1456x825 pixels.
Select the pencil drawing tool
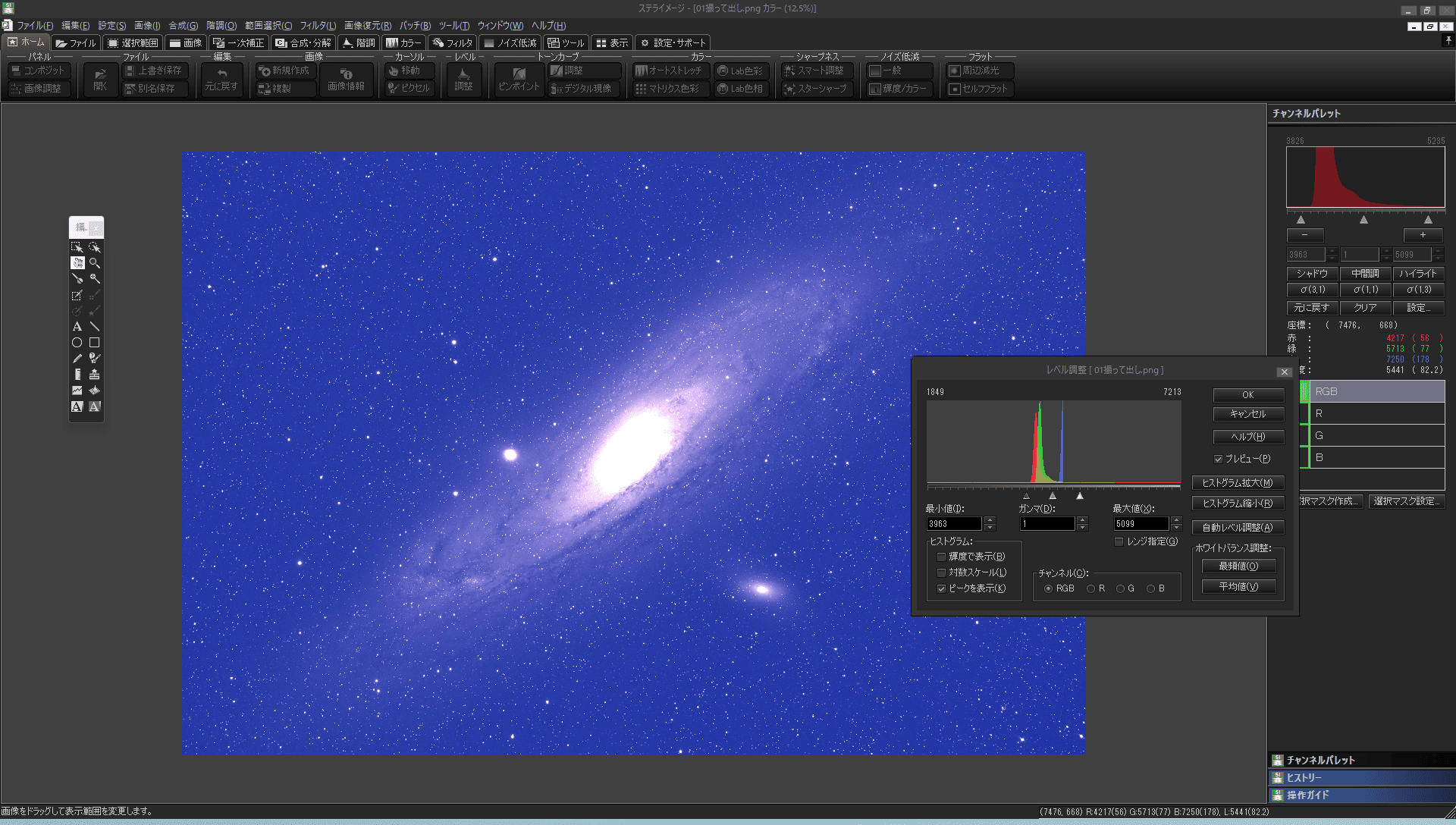(77, 359)
